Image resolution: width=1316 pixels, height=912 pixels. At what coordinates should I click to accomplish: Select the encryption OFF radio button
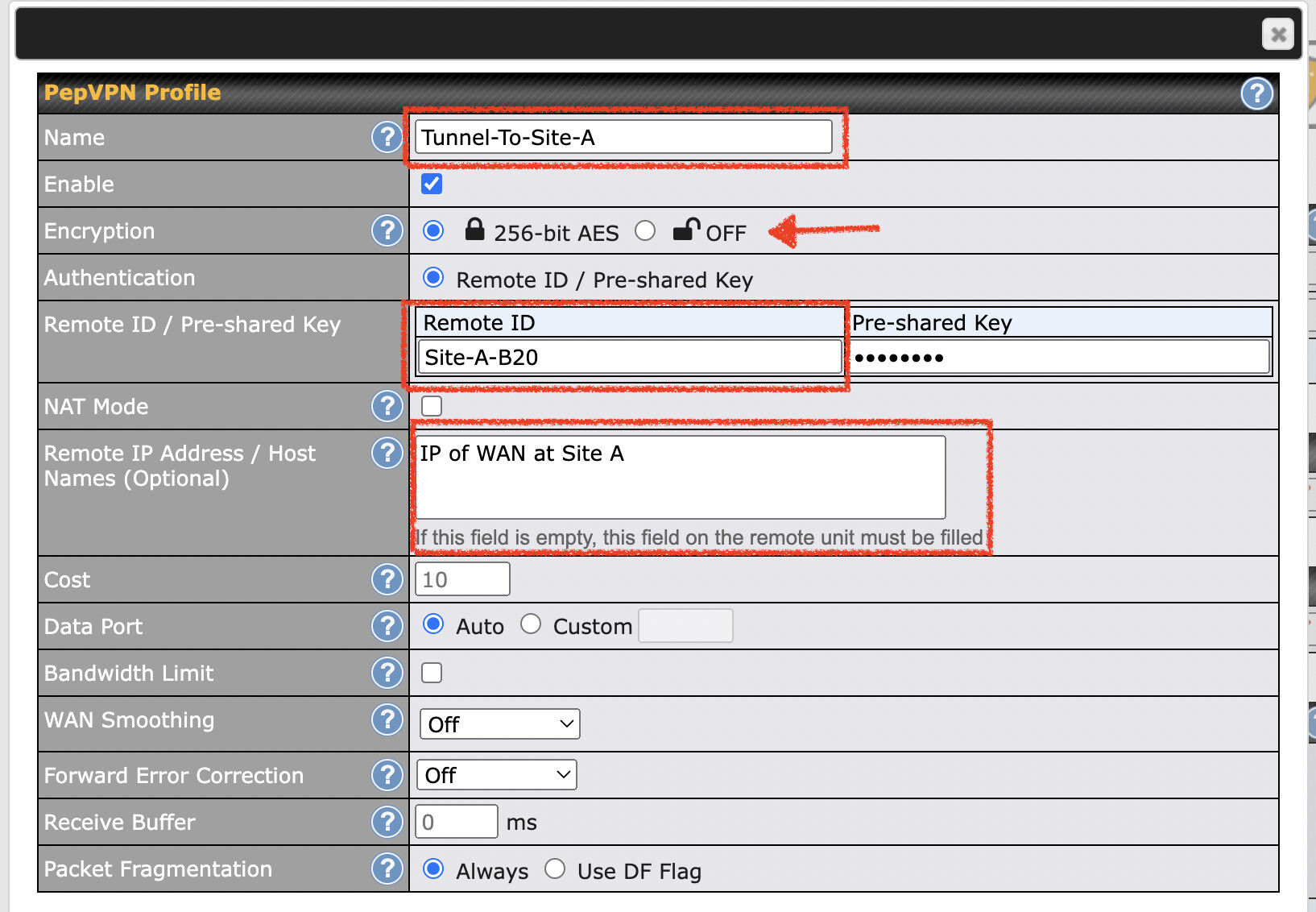click(645, 231)
